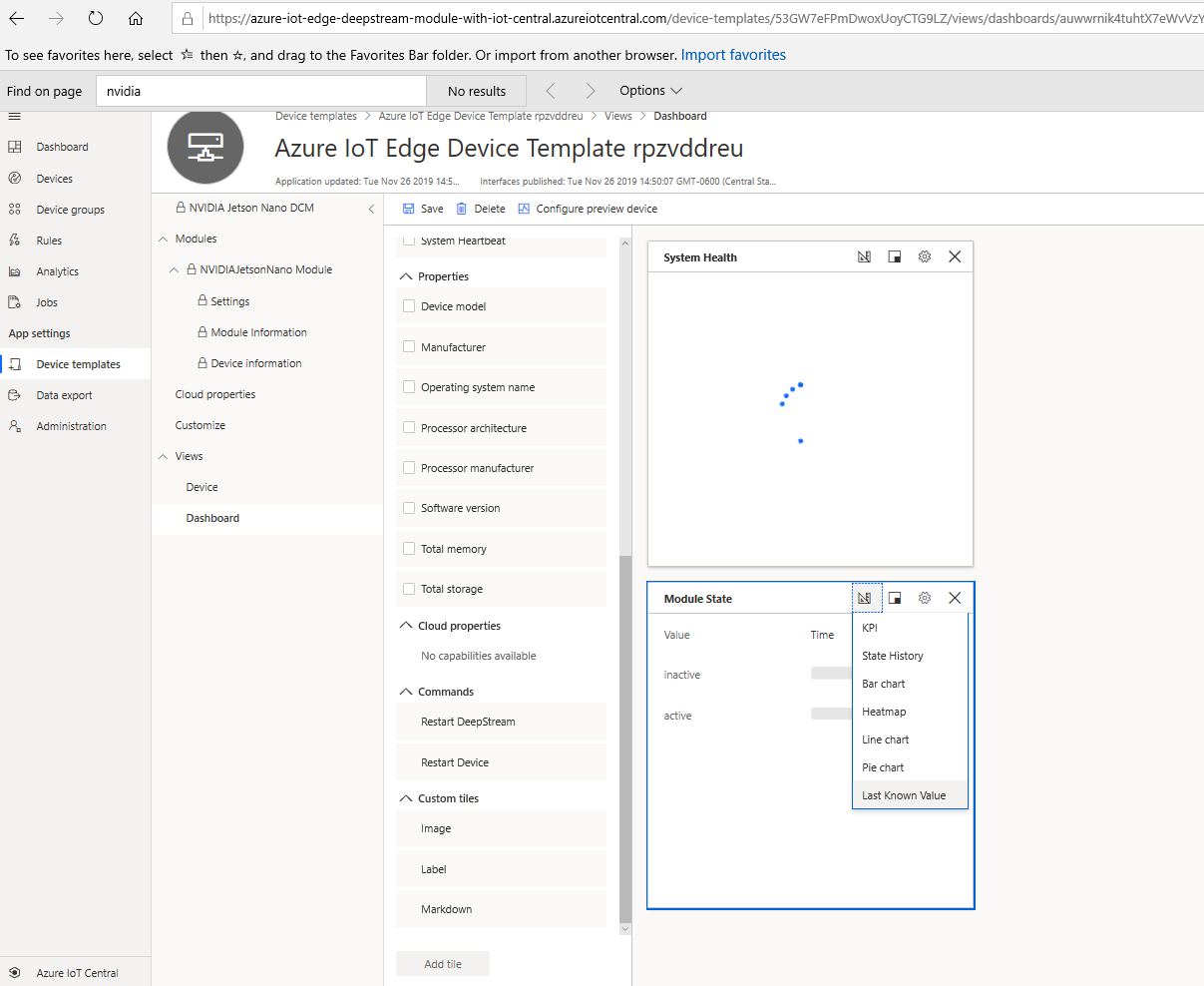Collapse the Properties section

406,276
